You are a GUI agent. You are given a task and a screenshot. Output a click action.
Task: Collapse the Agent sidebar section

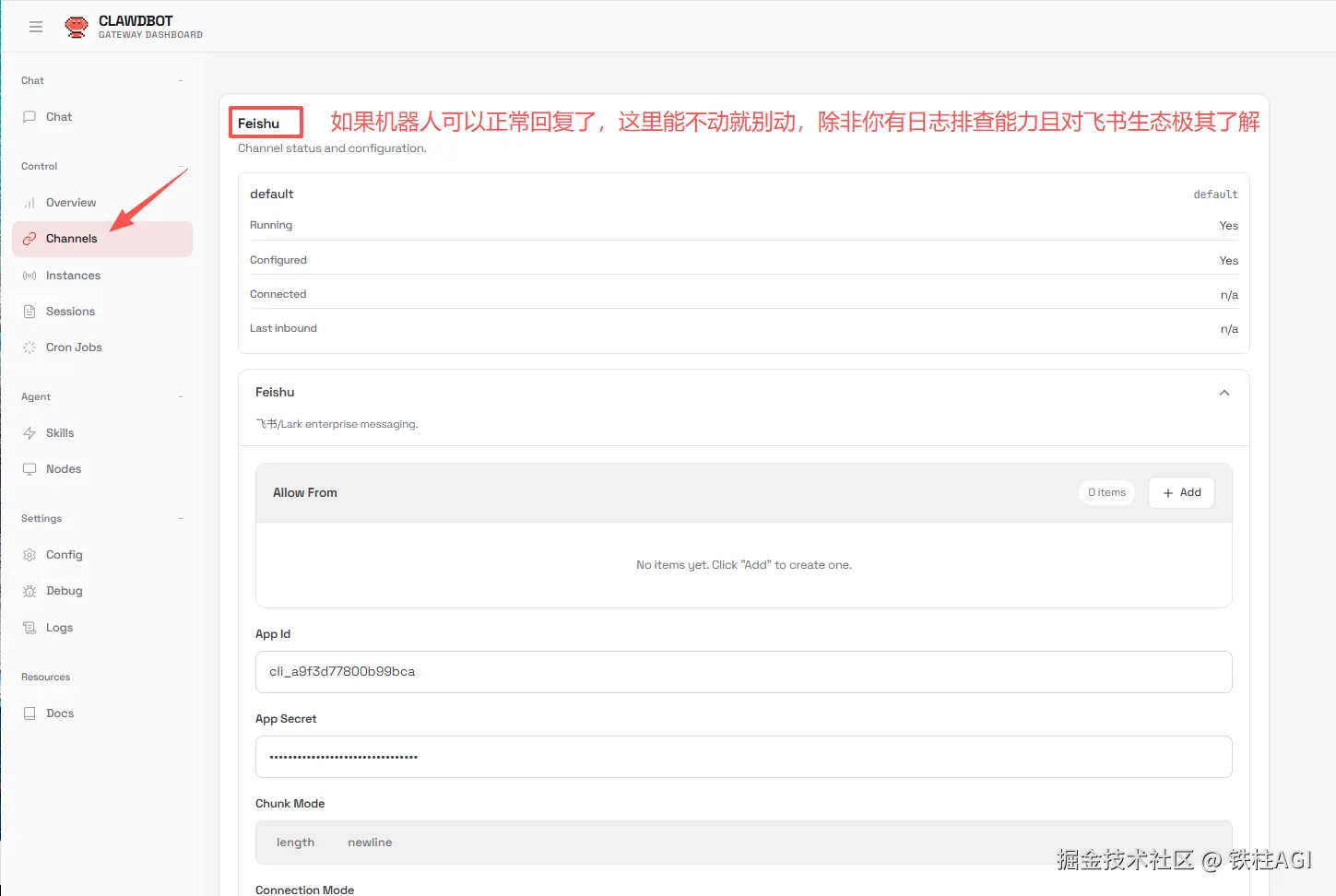181,397
